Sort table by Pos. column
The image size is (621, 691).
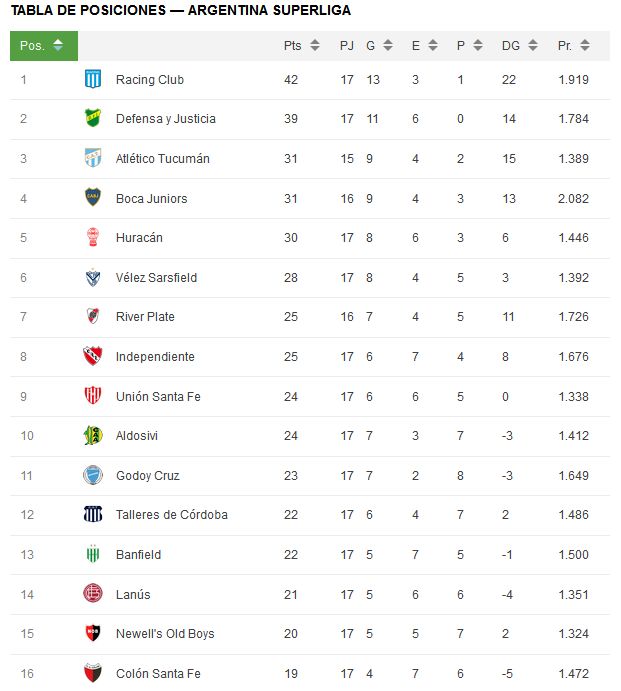coord(44,45)
